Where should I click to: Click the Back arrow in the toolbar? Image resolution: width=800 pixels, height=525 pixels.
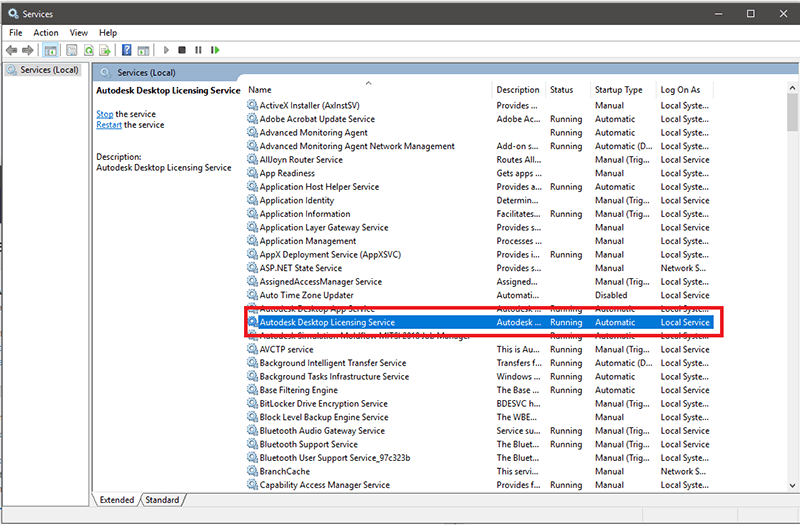click(12, 50)
